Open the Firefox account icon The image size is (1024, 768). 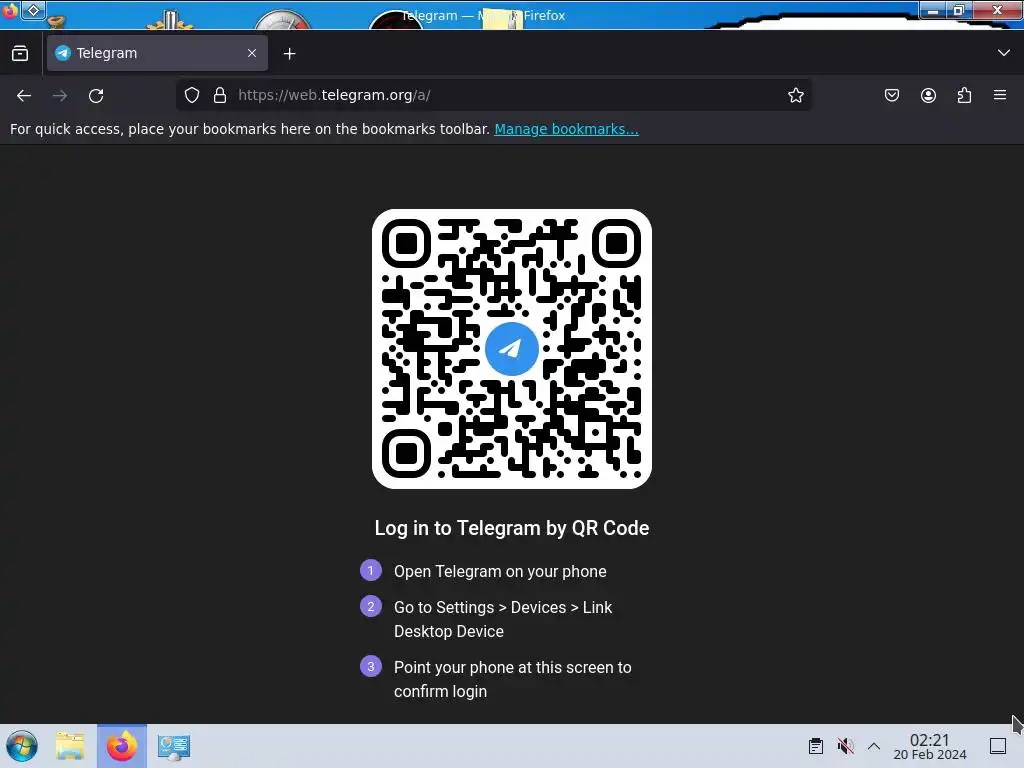928,95
